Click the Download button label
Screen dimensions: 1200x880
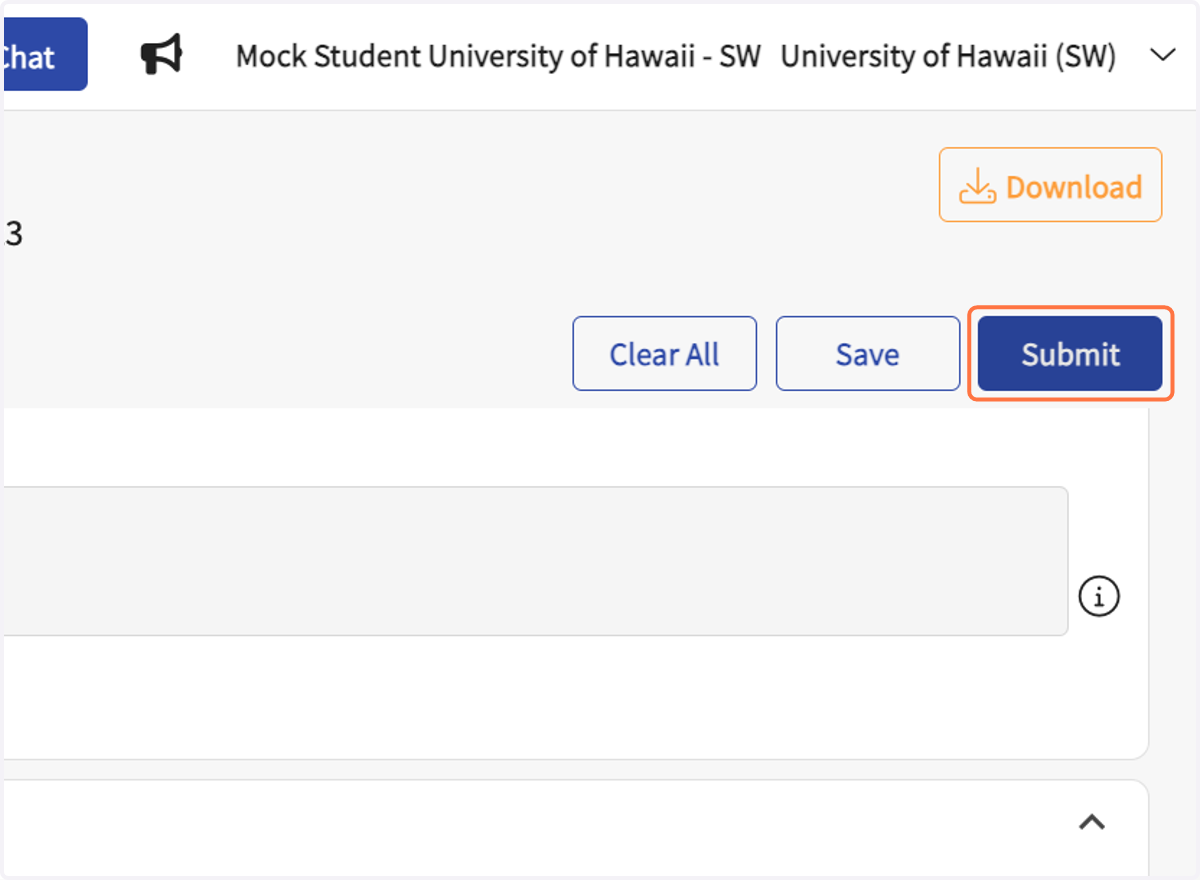(1074, 187)
